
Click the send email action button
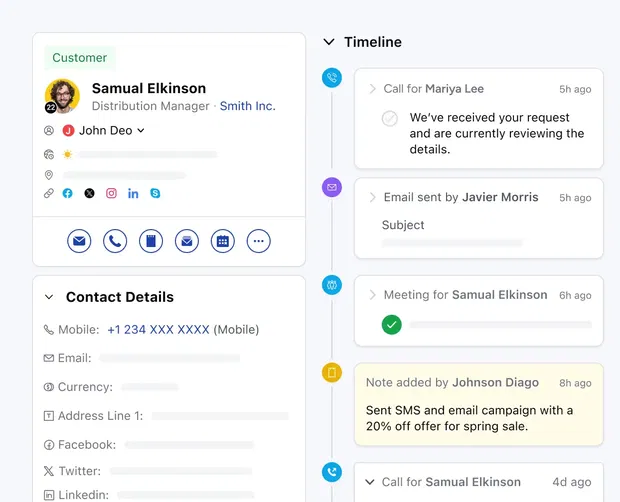pyautogui.click(x=79, y=241)
